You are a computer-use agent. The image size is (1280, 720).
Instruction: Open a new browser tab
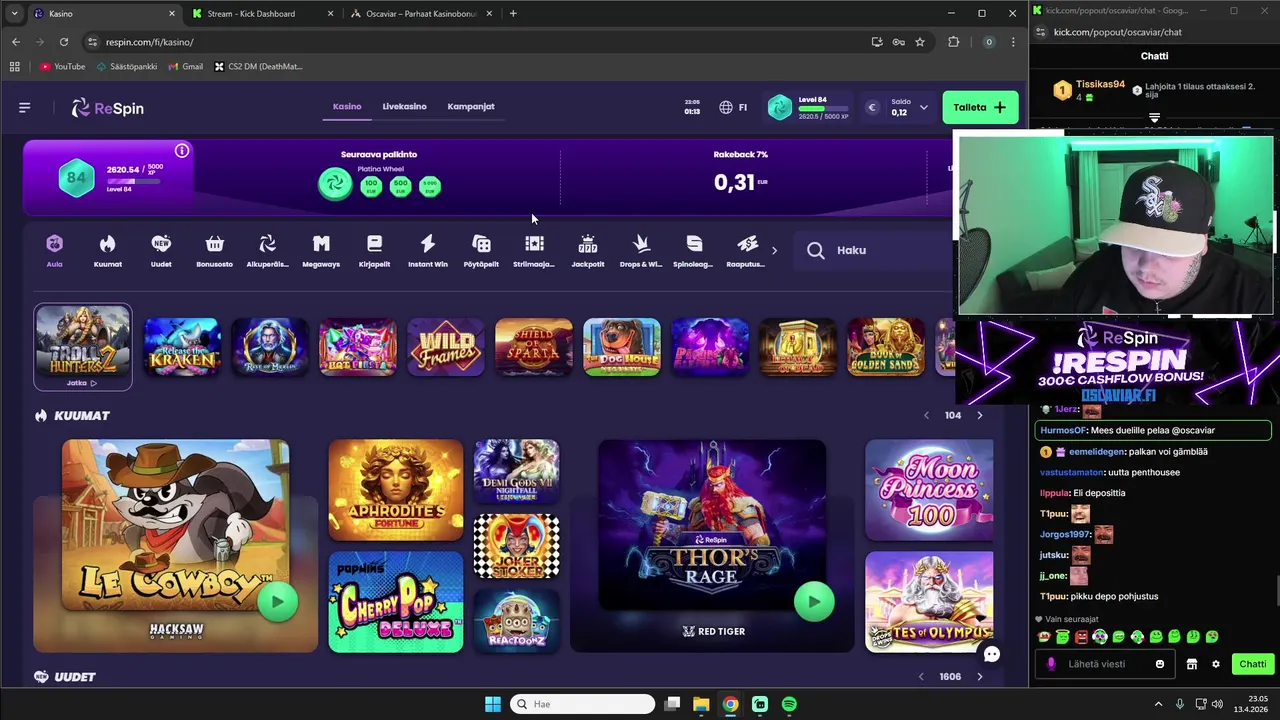513,14
